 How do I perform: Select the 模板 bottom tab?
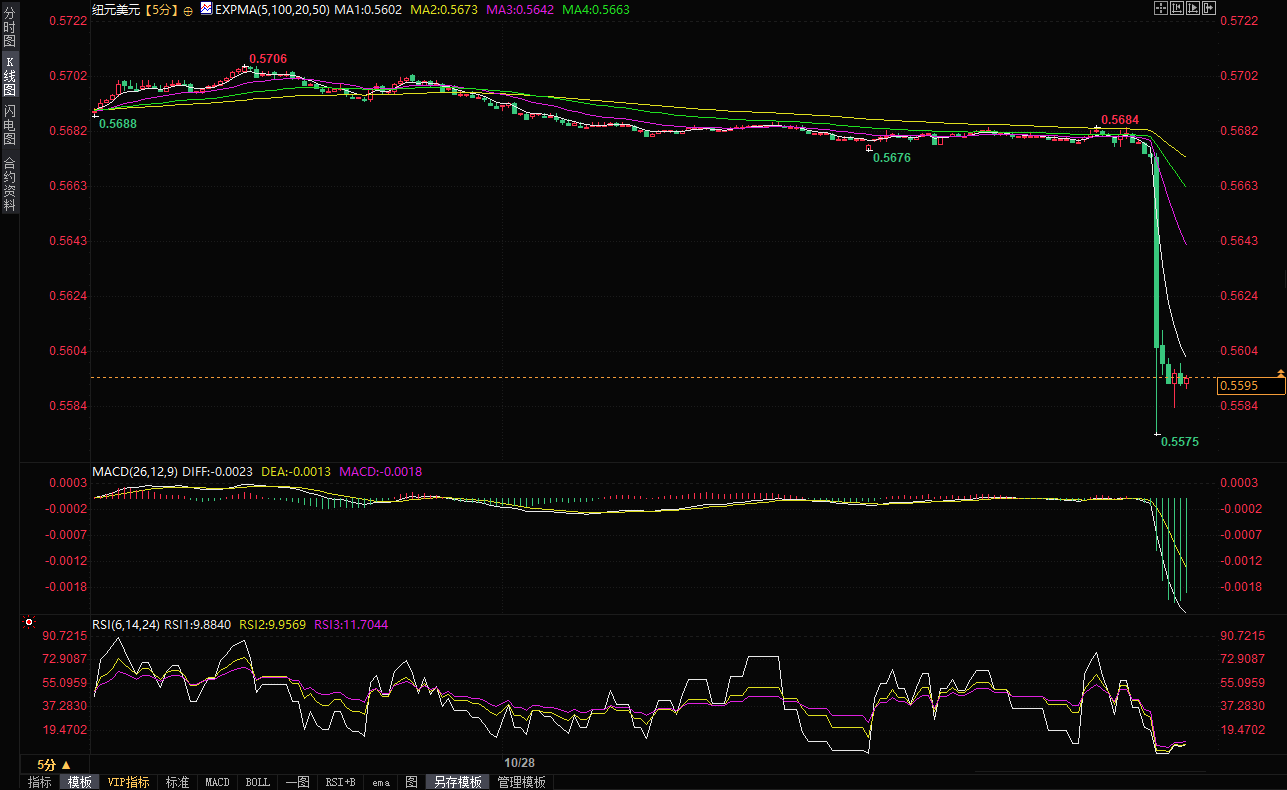79,782
